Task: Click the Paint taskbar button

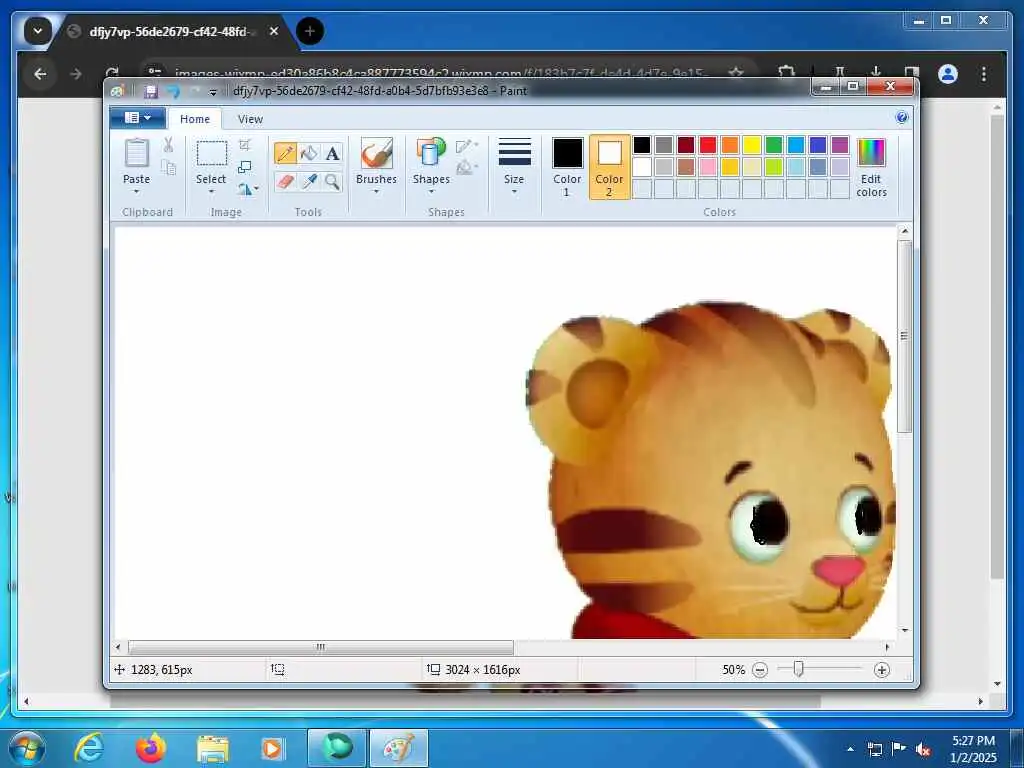Action: [399, 748]
